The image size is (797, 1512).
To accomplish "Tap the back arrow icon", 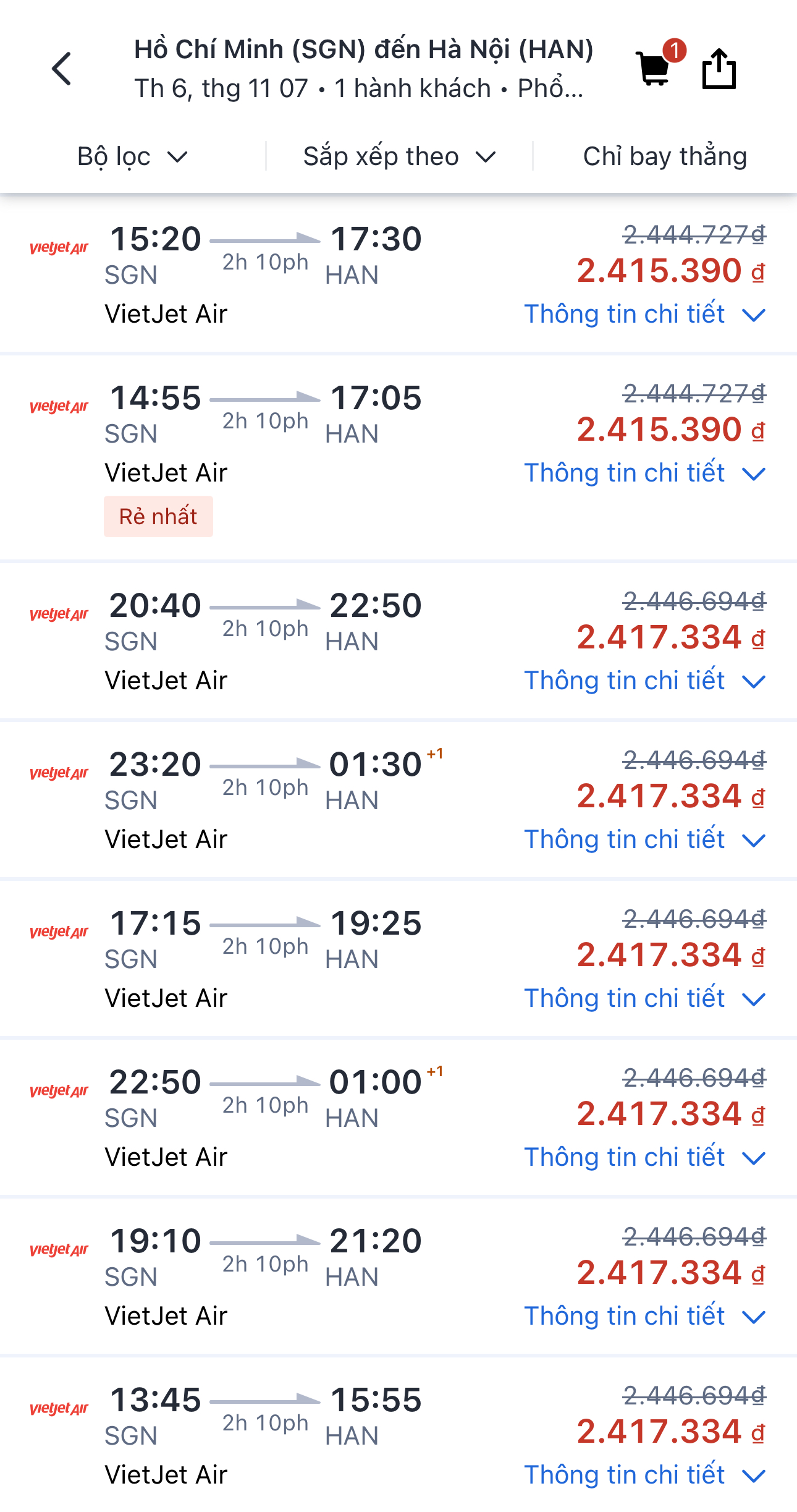I will (x=62, y=69).
